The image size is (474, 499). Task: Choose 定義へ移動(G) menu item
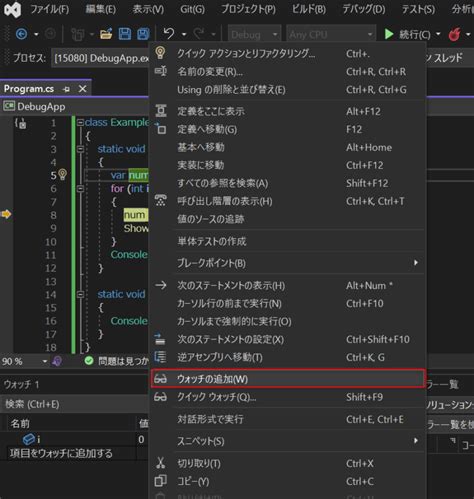coord(287,129)
